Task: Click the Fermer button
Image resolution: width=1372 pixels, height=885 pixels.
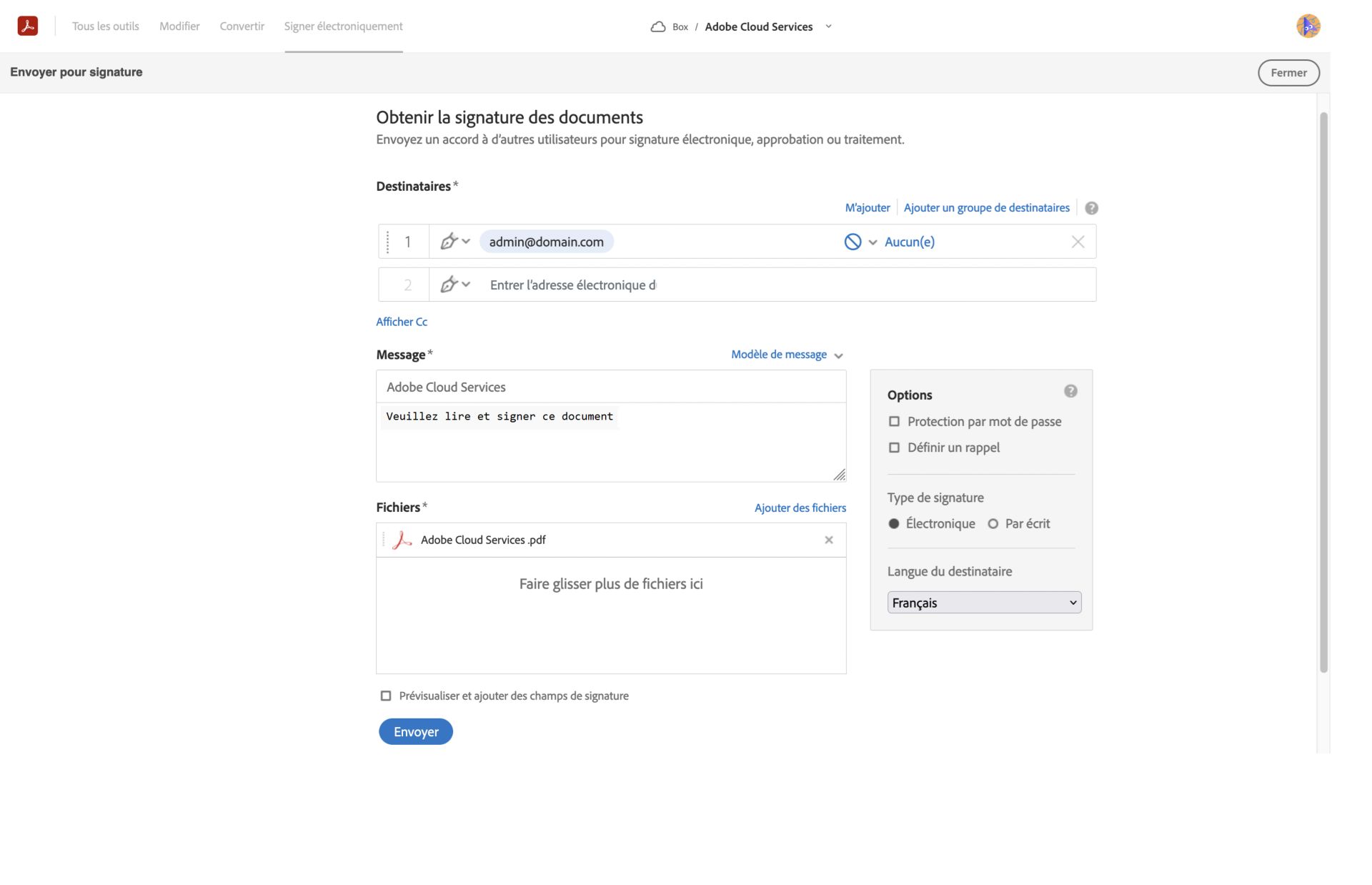Action: [1288, 73]
